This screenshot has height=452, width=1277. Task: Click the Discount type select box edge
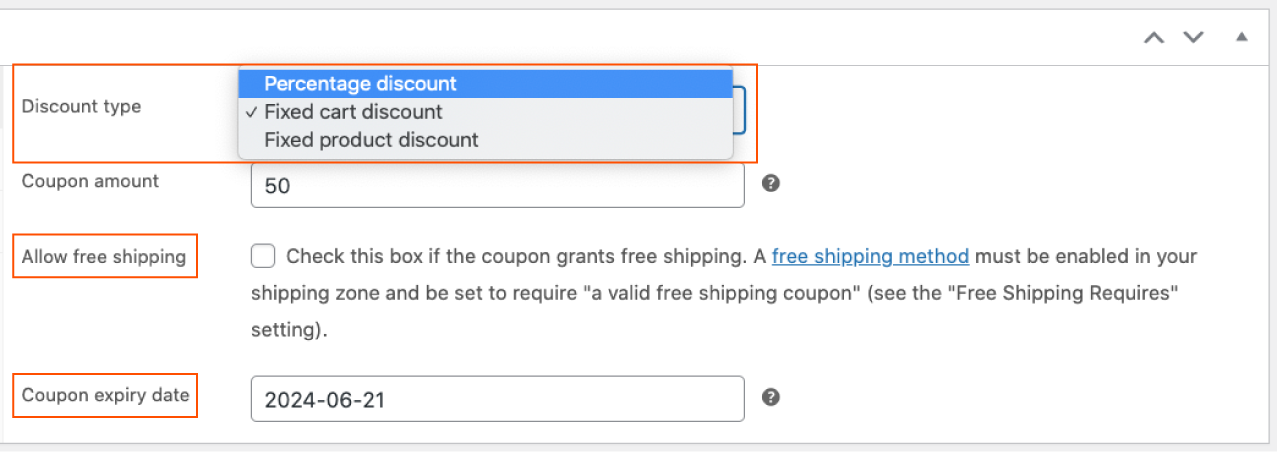point(740,110)
